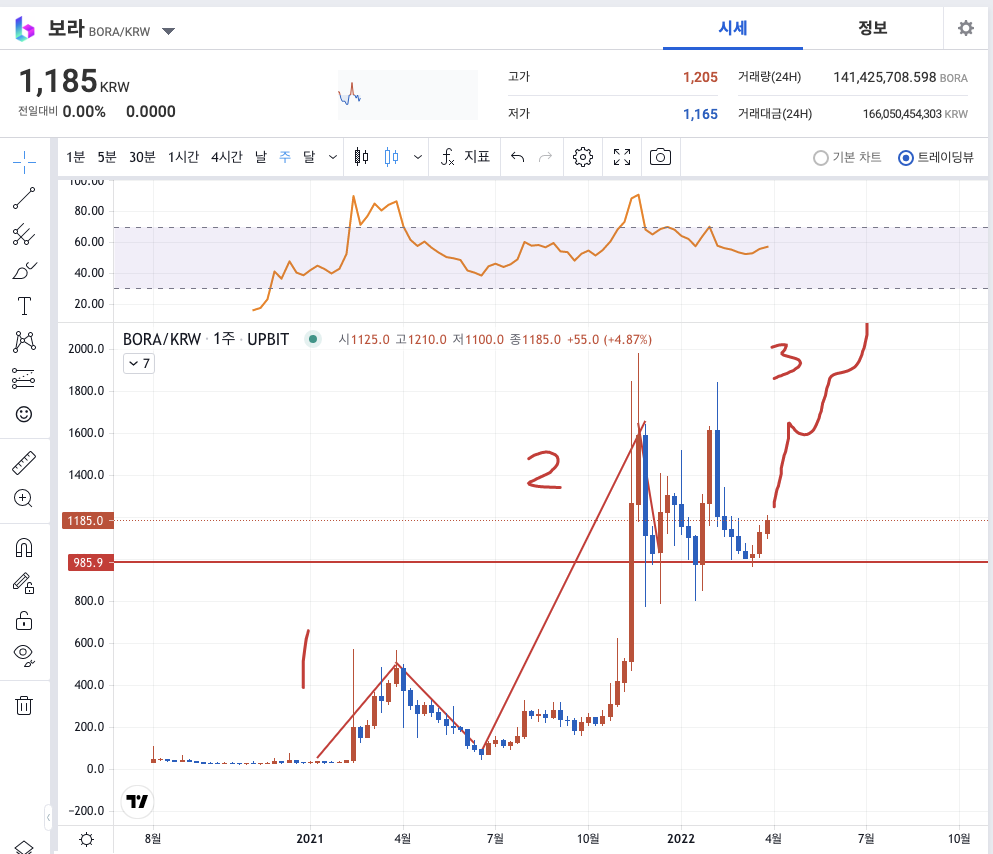Click the BORA/KRW 1주 UPBIT chart title

pos(206,339)
